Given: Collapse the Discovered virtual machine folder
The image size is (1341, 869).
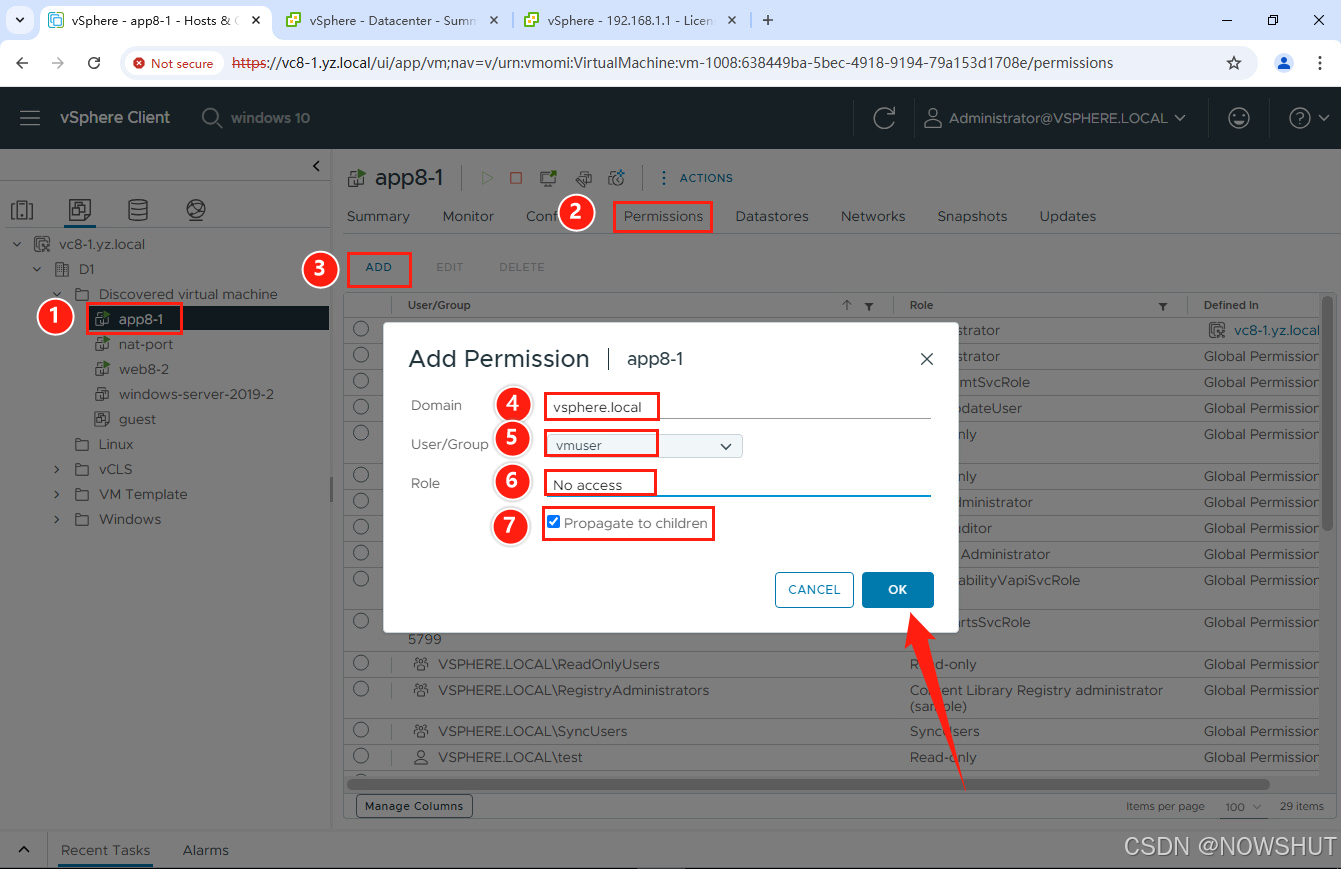Looking at the screenshot, I should coord(57,294).
